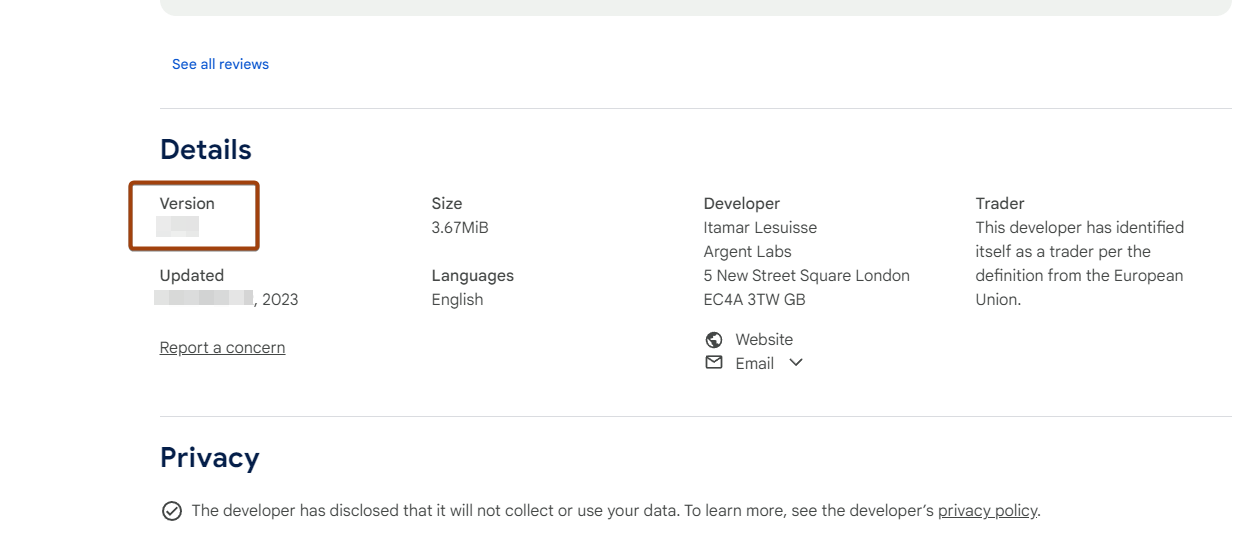Click the Argent Labs company name

[x=747, y=252]
